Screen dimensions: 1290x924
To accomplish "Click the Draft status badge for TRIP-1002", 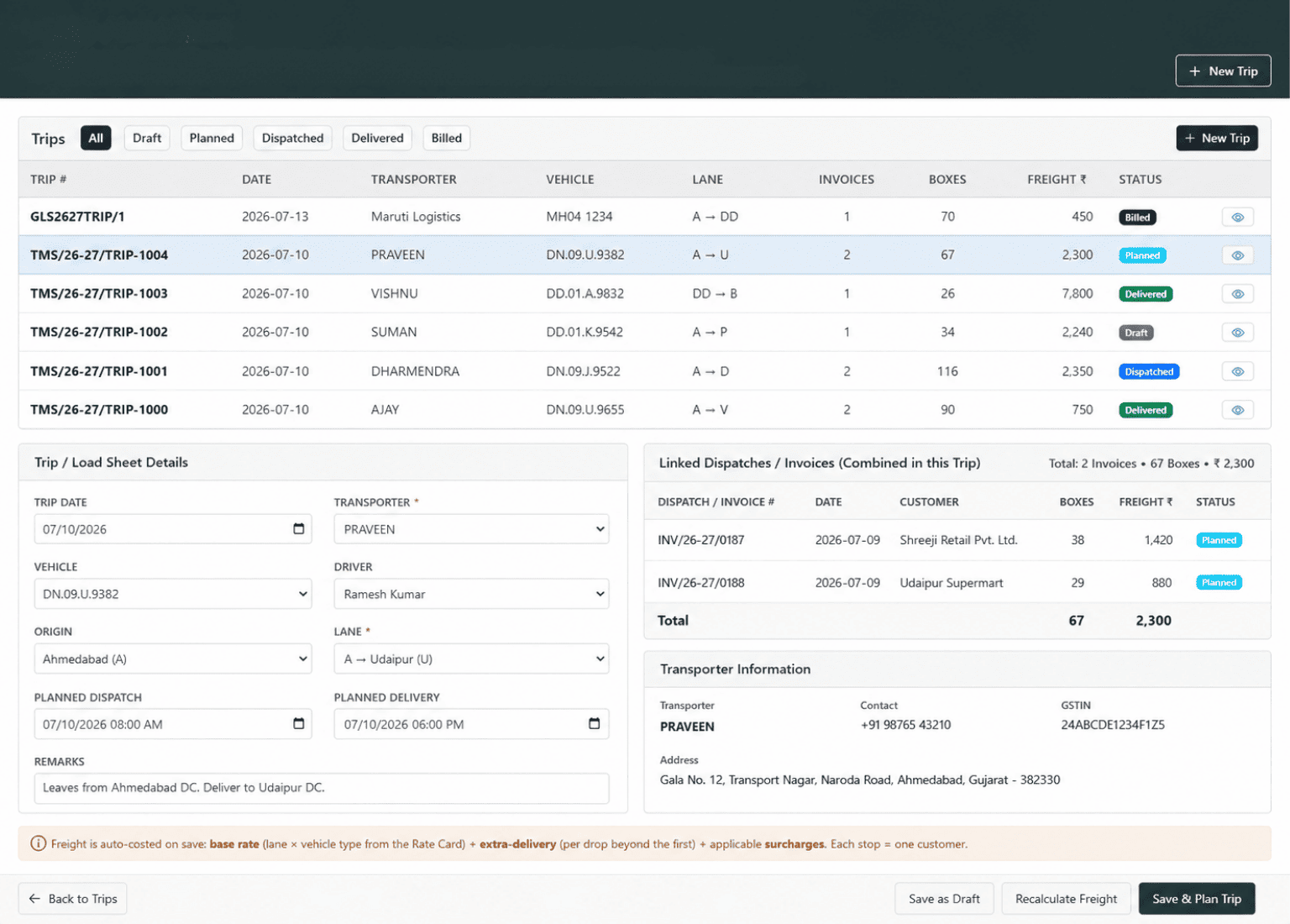I will point(1136,333).
